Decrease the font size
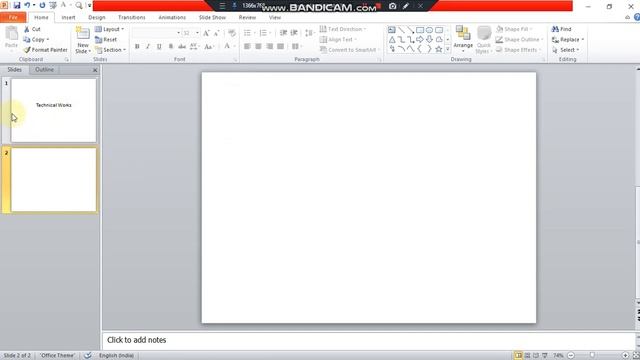 [x=216, y=33]
